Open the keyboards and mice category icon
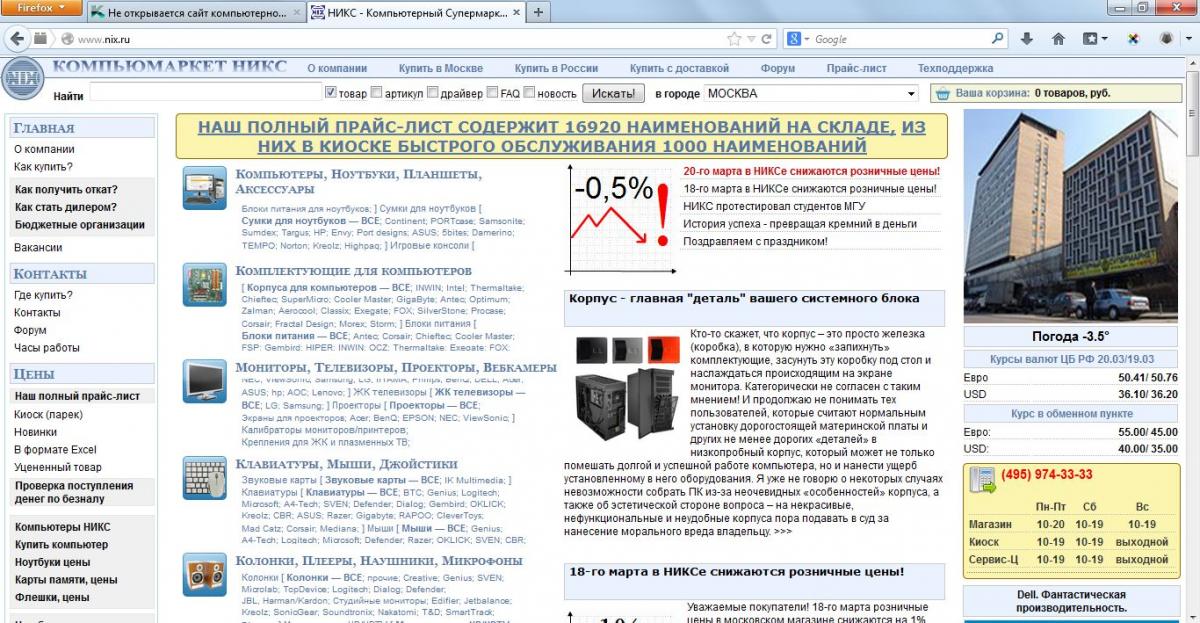The image size is (1200, 623). click(x=204, y=478)
